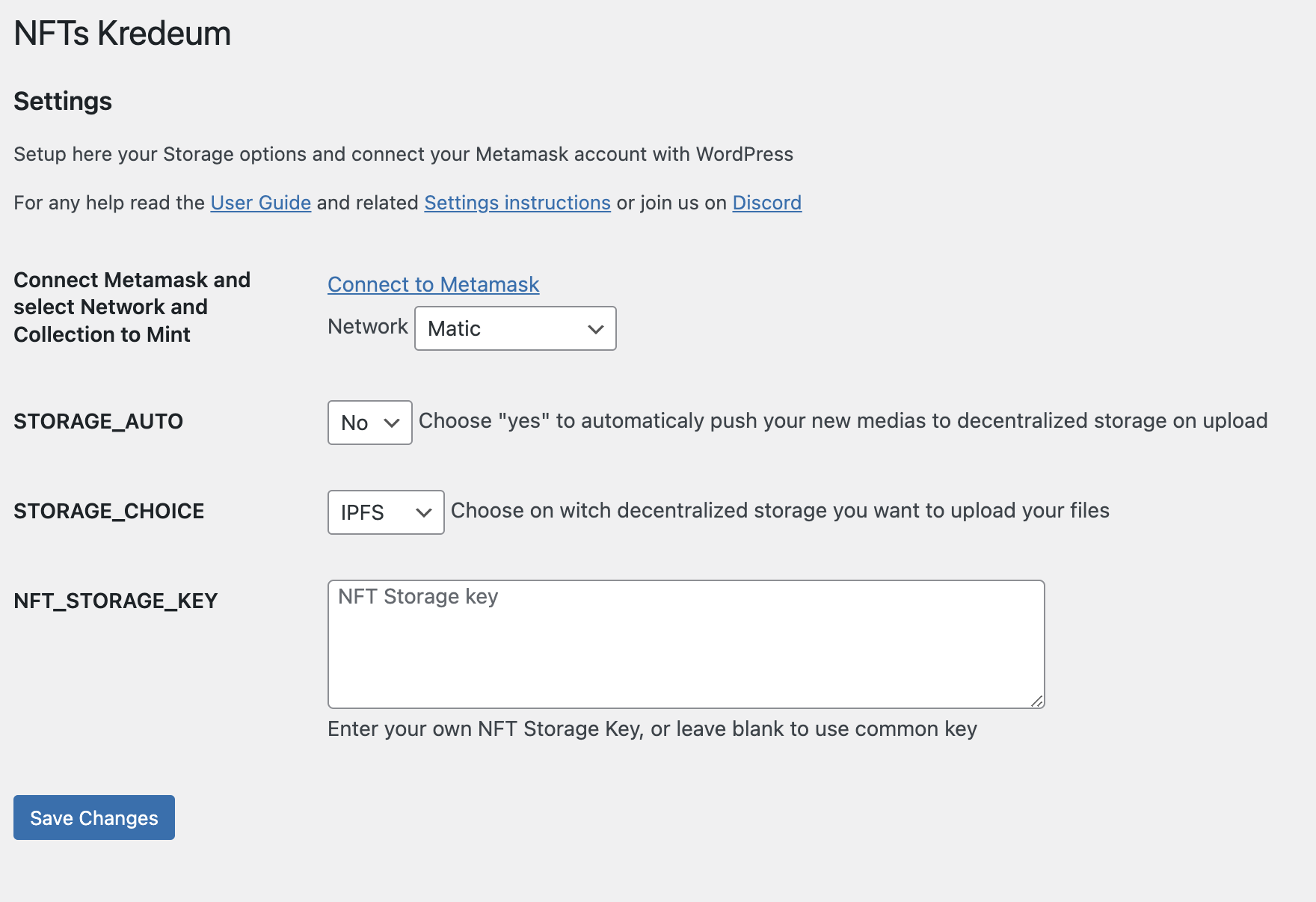Click the decentralized storage choice description
The image size is (1316, 902).
[780, 510]
